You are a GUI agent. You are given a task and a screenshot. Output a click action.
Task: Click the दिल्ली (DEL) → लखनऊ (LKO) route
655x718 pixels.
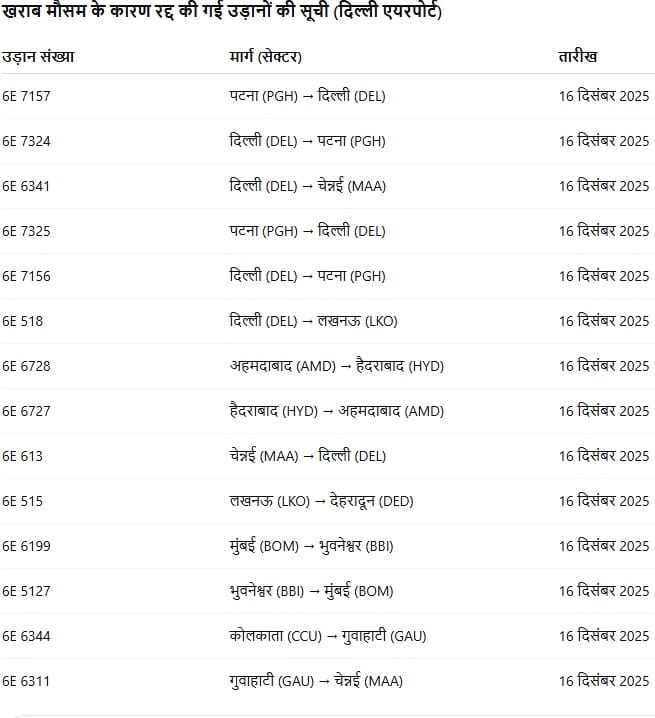313,321
